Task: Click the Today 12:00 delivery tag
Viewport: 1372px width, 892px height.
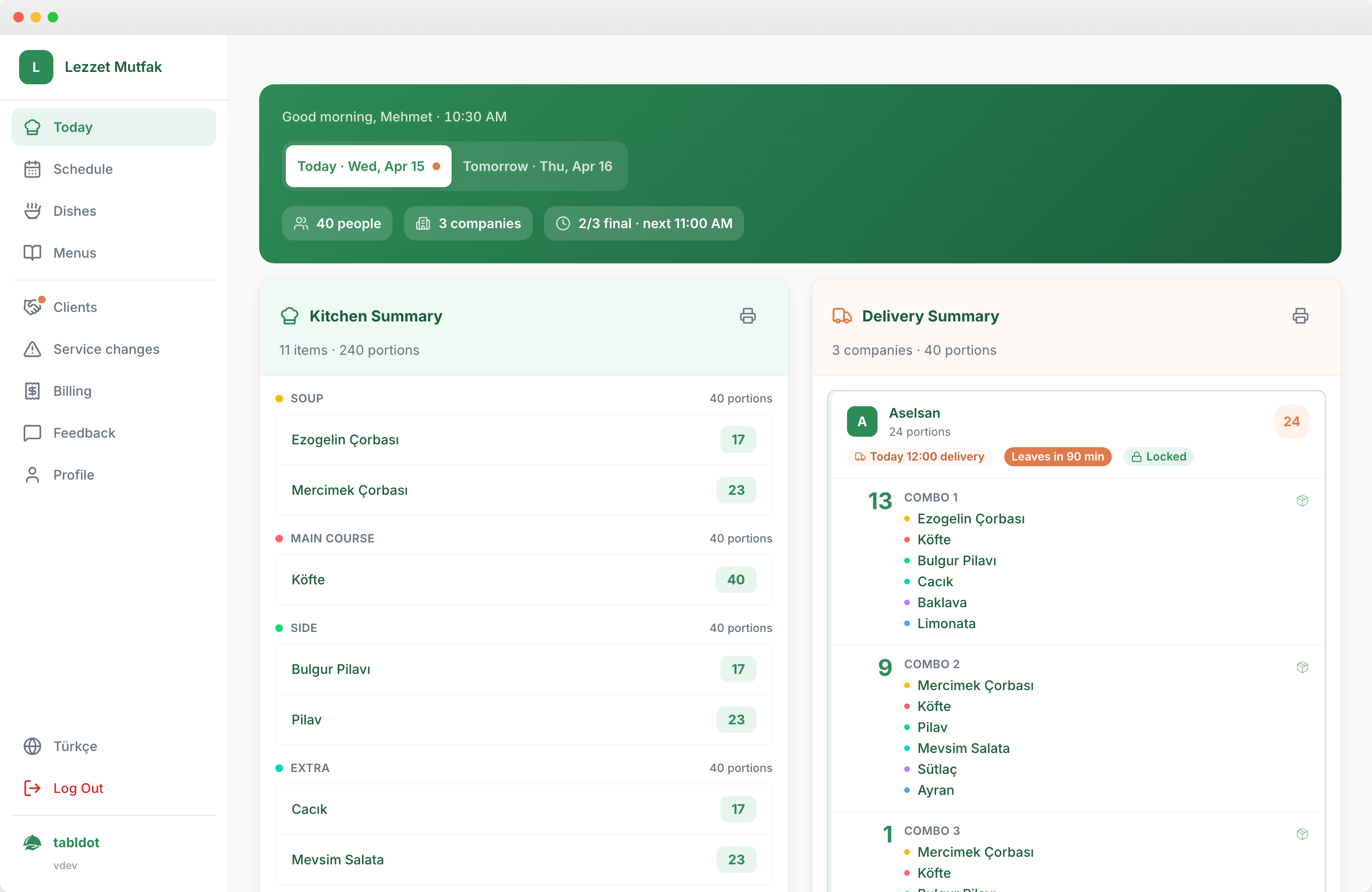Action: point(919,456)
